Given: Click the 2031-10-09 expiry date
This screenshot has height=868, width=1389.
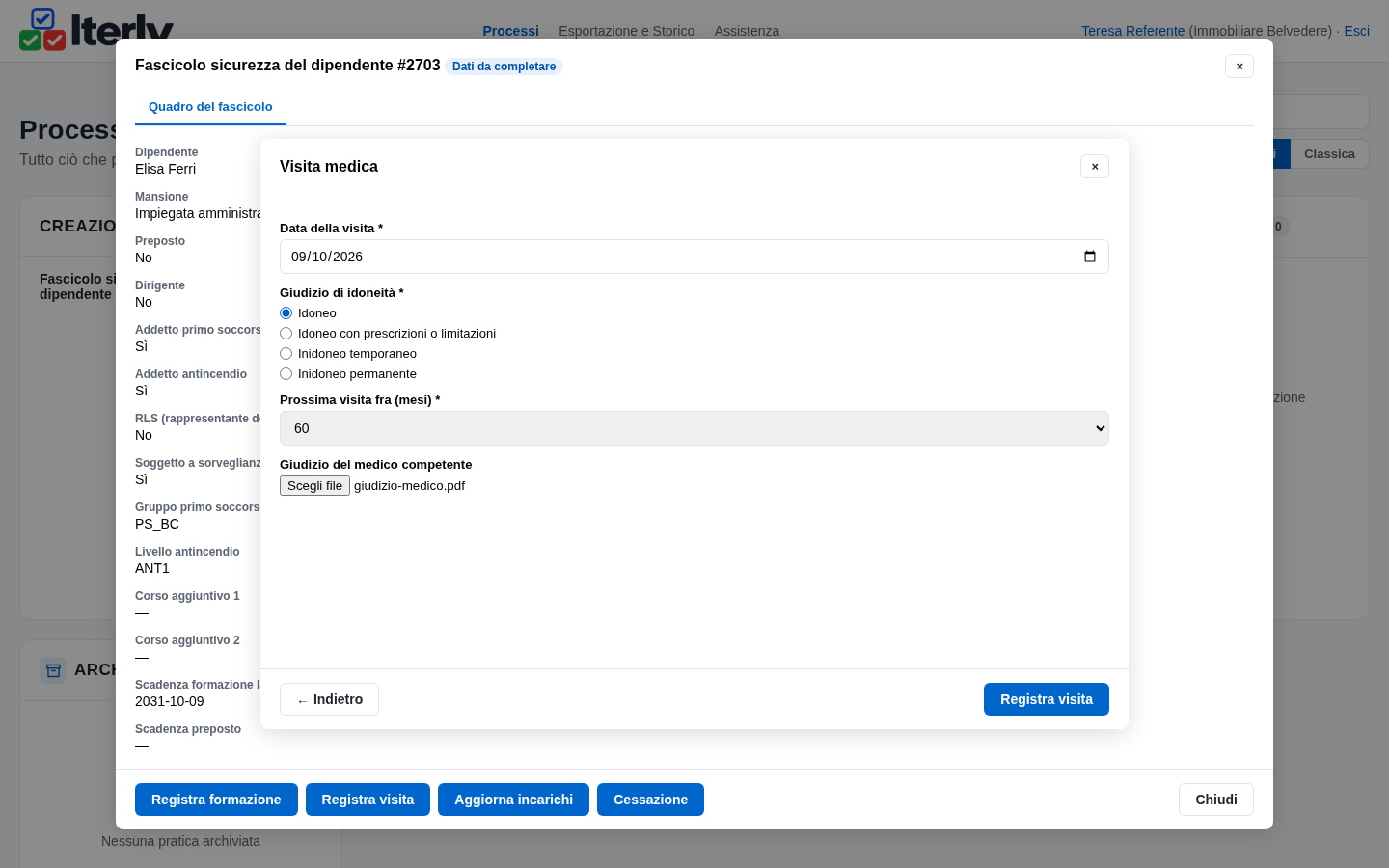Looking at the screenshot, I should coord(170,701).
